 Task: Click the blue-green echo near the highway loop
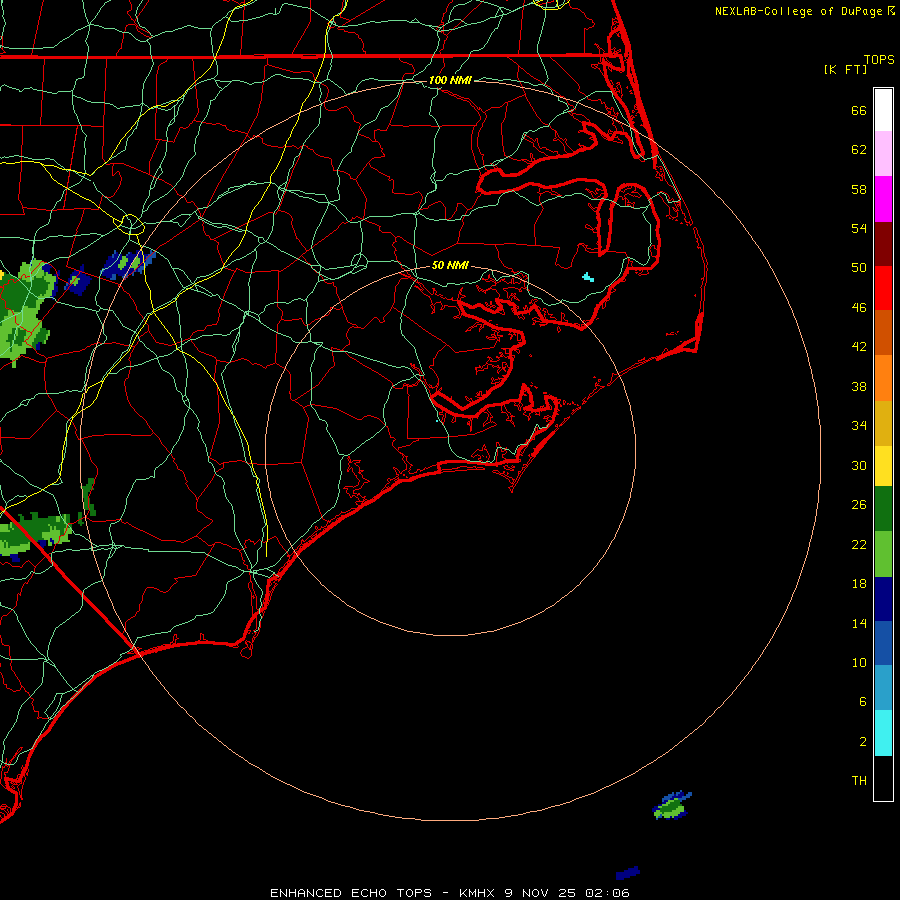click(128, 263)
